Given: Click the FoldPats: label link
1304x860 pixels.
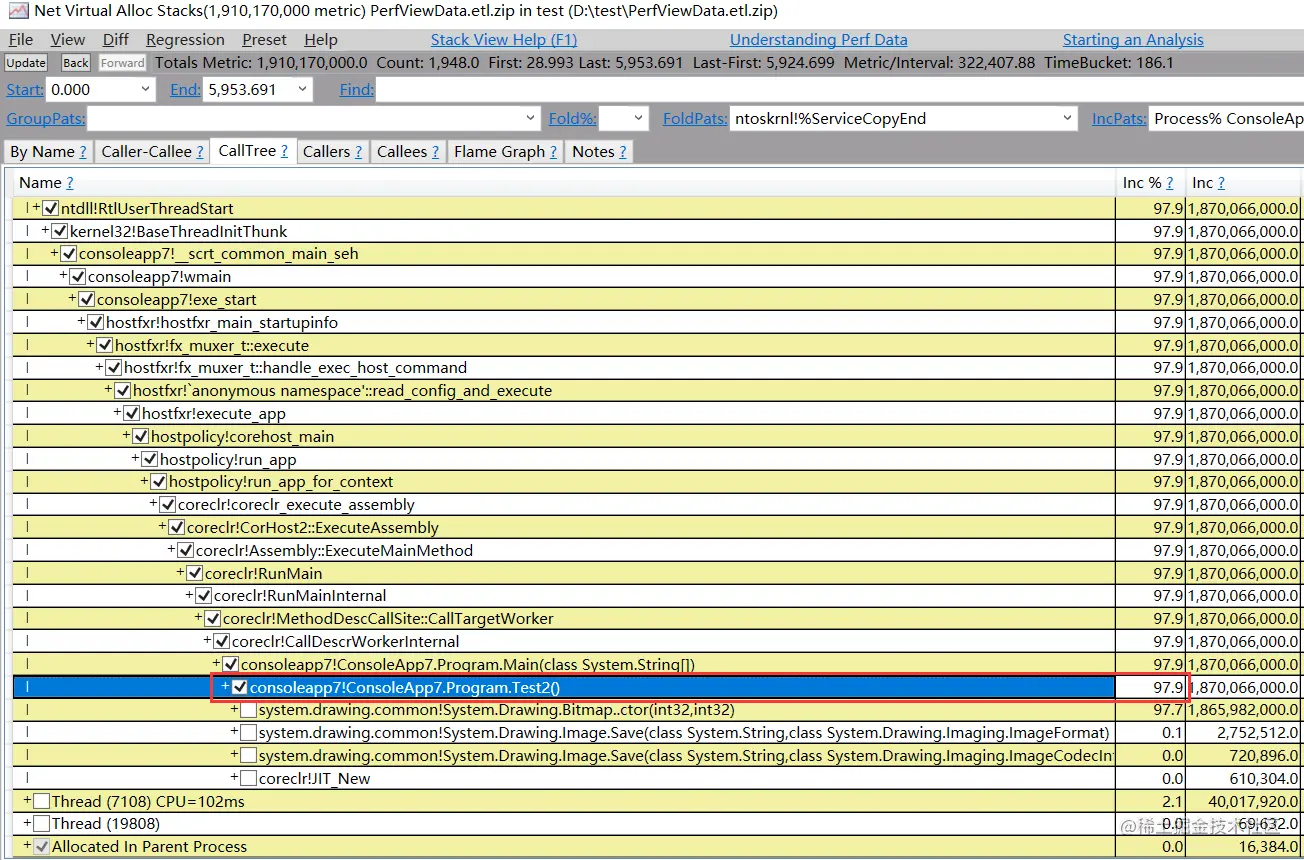Looking at the screenshot, I should 695,119.
